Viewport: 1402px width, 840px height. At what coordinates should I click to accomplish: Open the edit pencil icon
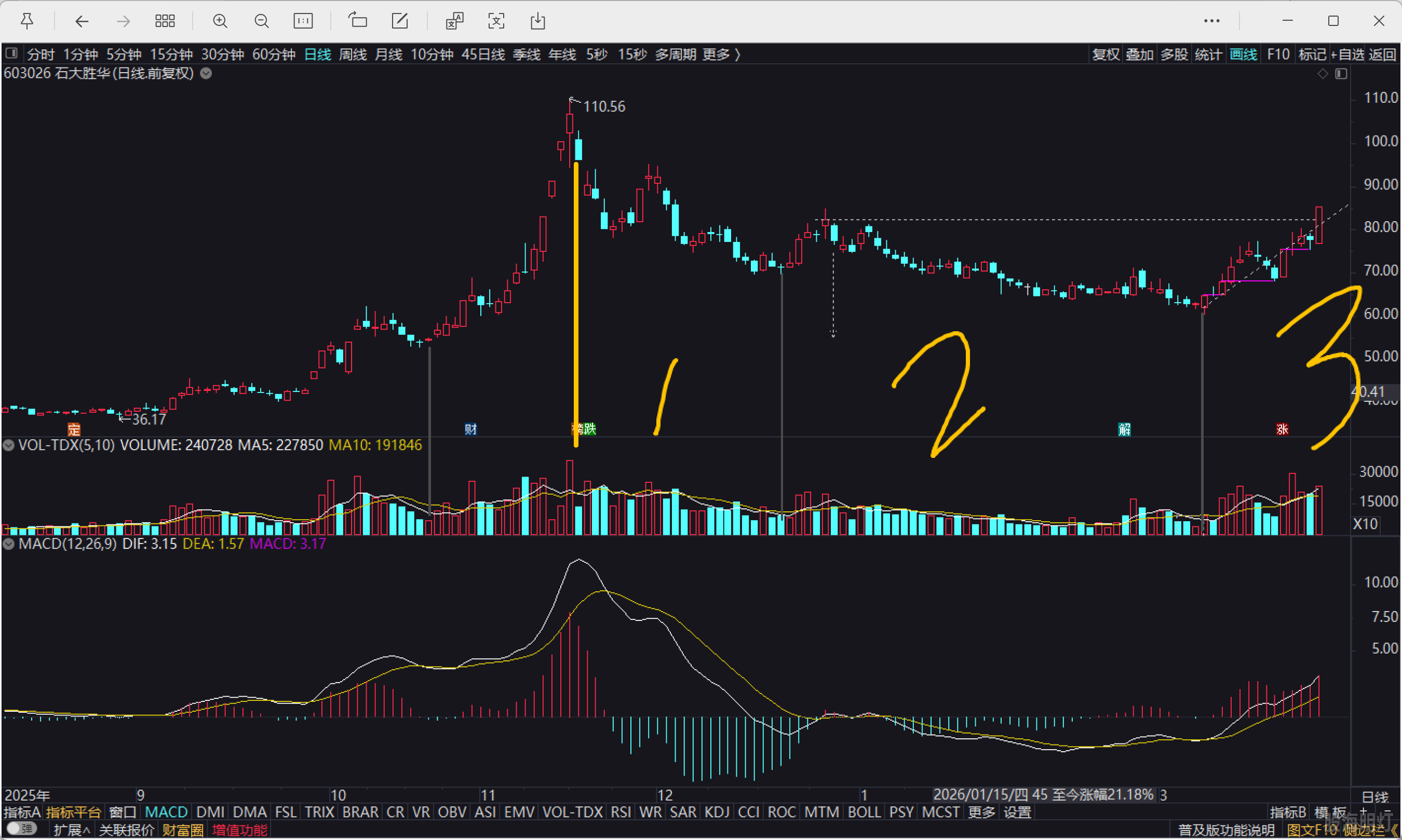[x=400, y=21]
